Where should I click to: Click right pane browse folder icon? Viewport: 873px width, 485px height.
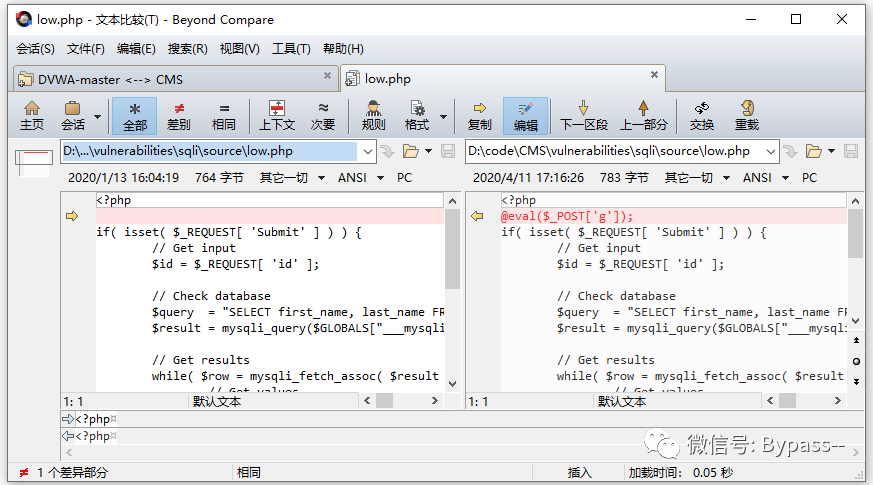813,151
